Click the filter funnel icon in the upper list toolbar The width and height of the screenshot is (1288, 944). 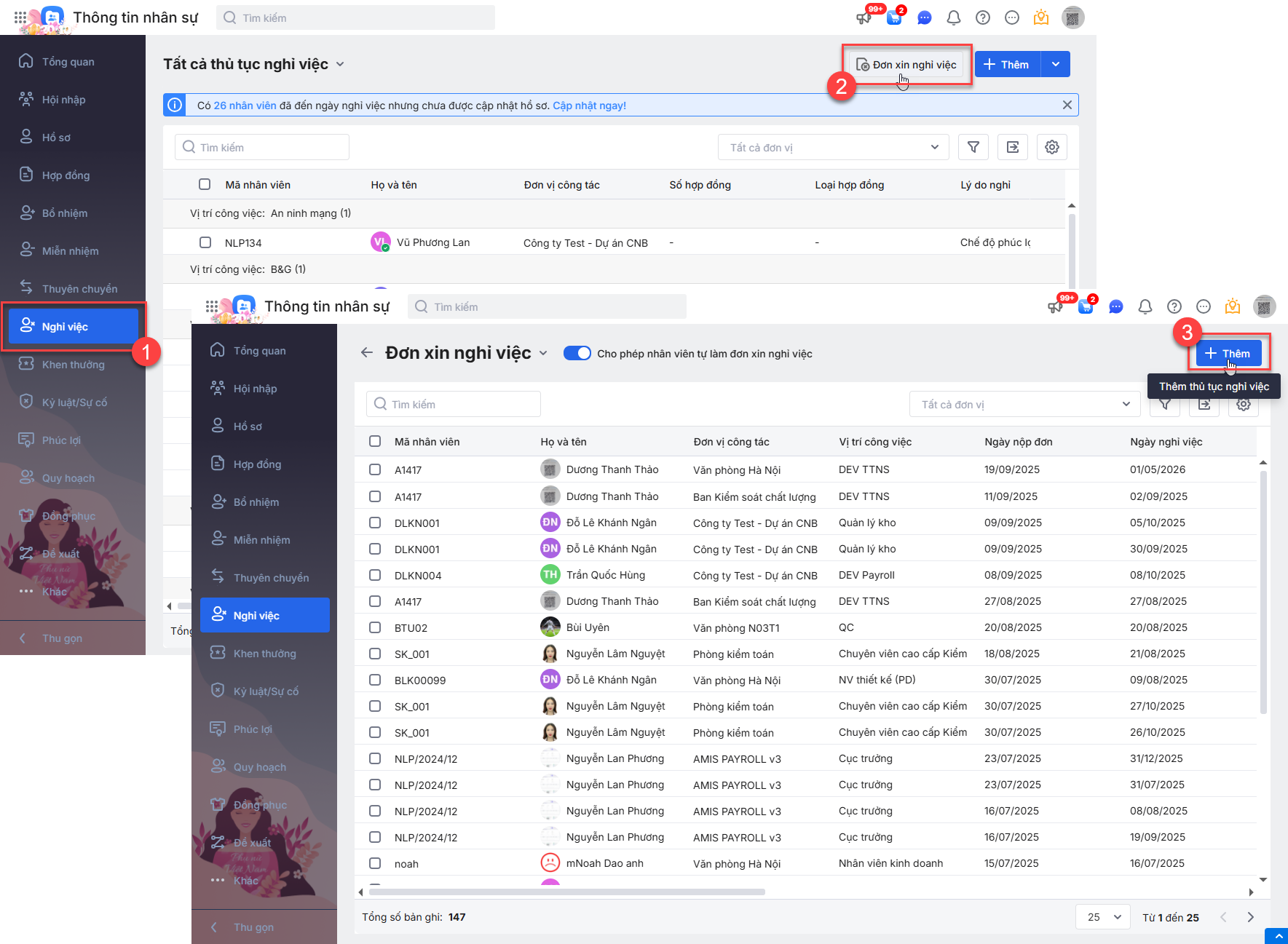click(x=973, y=147)
